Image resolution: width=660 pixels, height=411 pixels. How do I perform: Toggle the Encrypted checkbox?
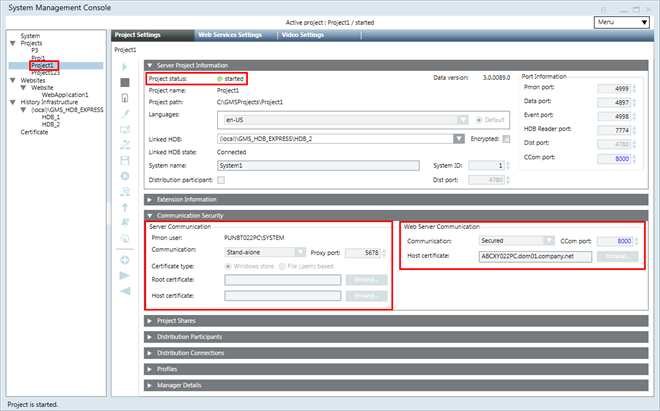(x=506, y=139)
